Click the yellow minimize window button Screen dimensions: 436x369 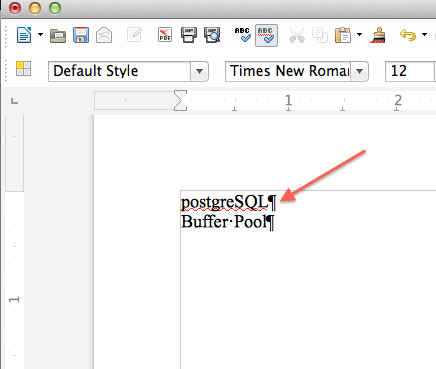[35, 8]
